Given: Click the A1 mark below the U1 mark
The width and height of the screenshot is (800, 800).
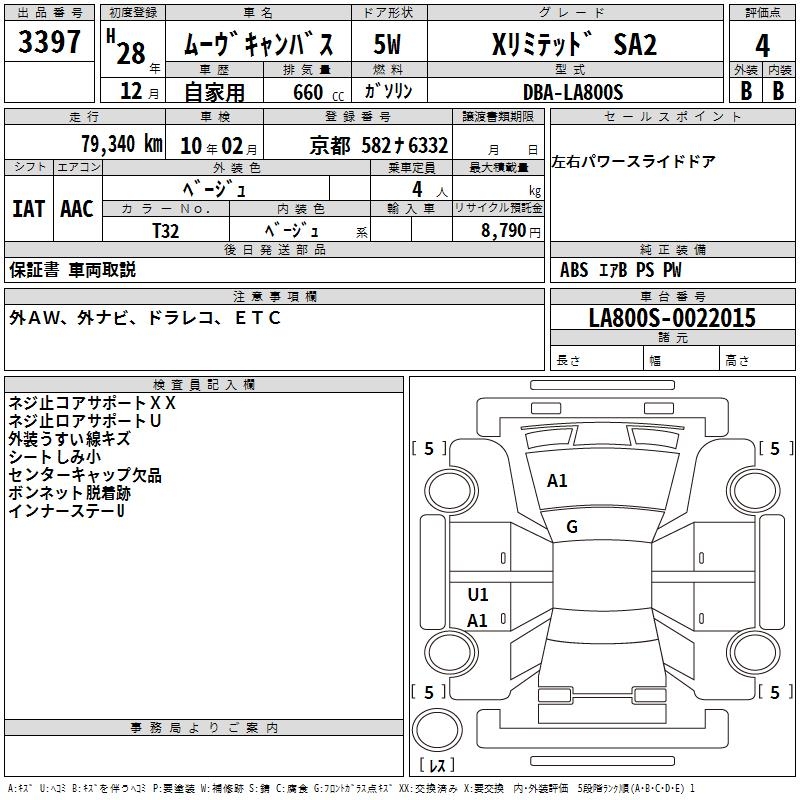Looking at the screenshot, I should coord(478,621).
